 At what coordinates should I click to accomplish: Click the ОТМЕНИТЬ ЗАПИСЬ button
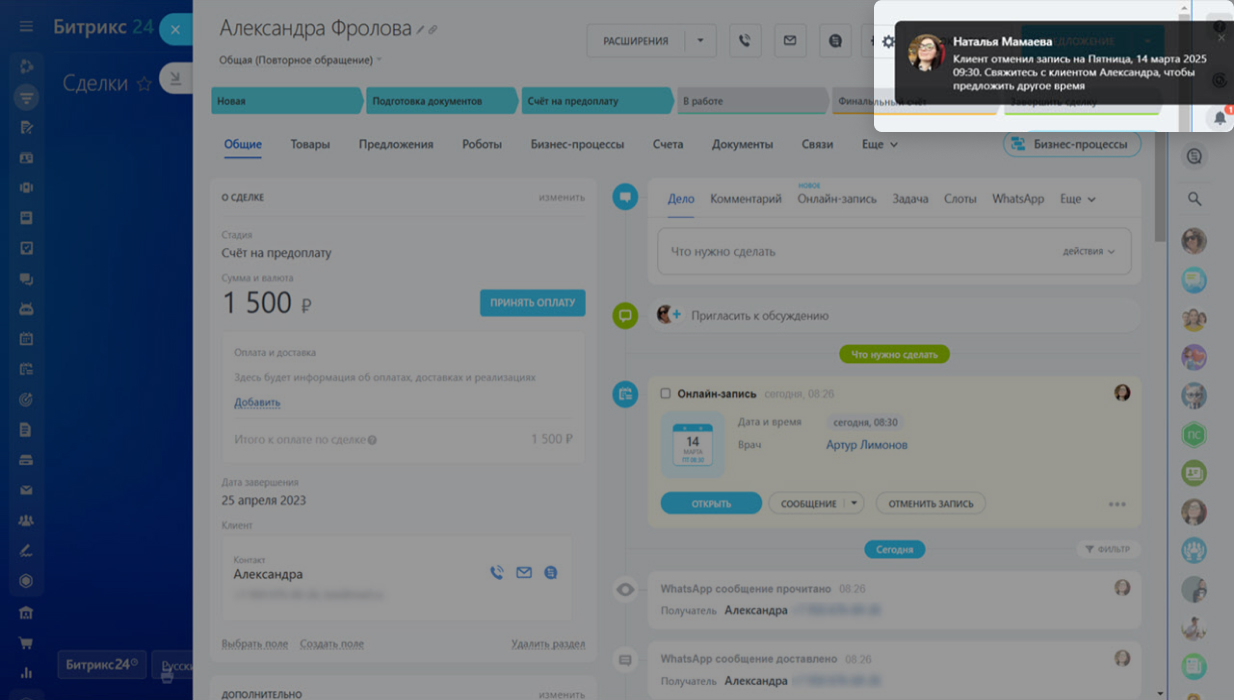931,503
